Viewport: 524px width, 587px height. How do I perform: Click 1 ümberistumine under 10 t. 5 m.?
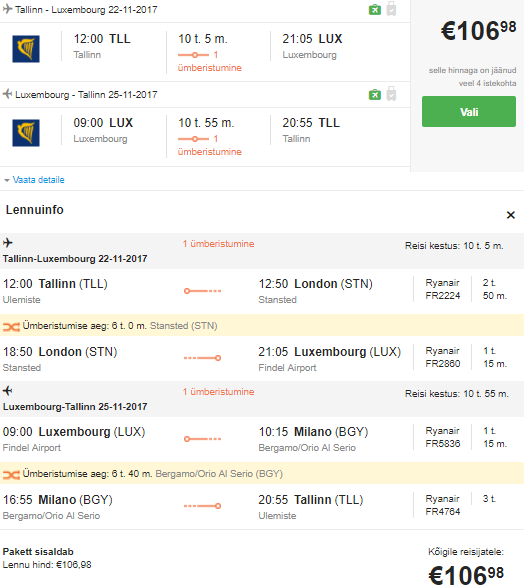pos(210,61)
